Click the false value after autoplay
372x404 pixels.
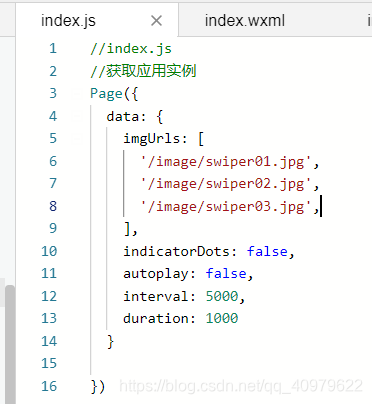point(226,274)
